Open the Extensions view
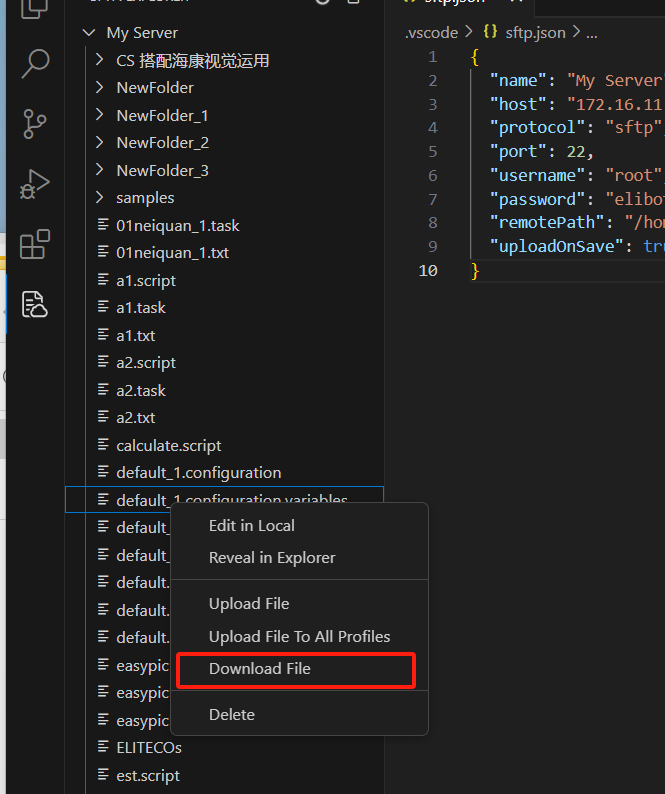Image resolution: width=665 pixels, height=794 pixels. [x=35, y=245]
